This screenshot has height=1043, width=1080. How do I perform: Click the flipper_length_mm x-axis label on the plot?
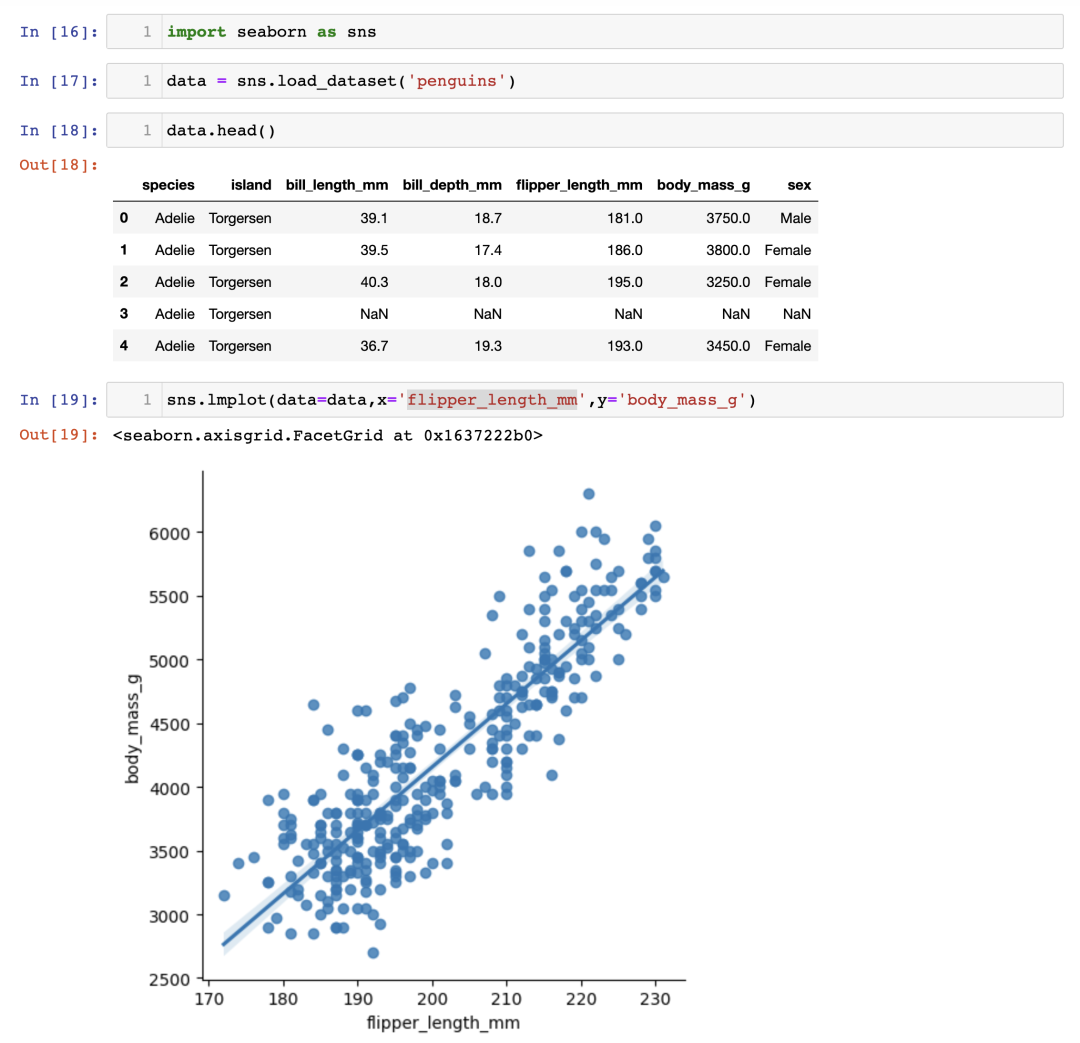tap(443, 1022)
